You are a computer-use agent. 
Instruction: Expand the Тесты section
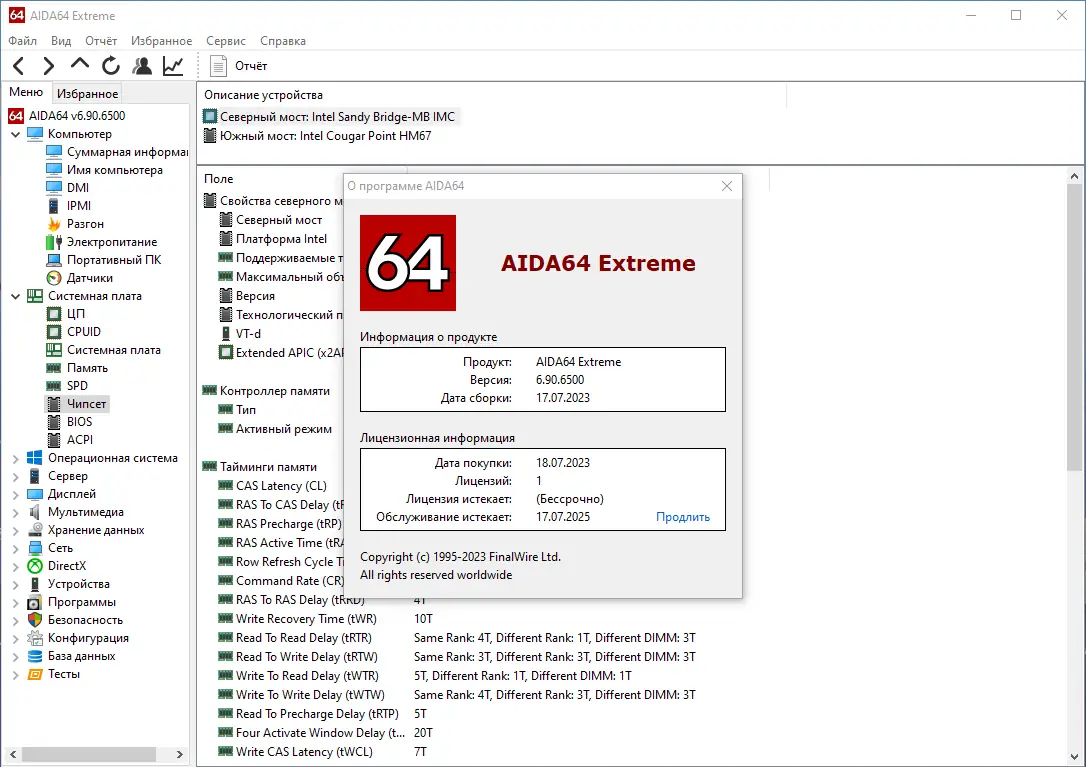(x=14, y=673)
